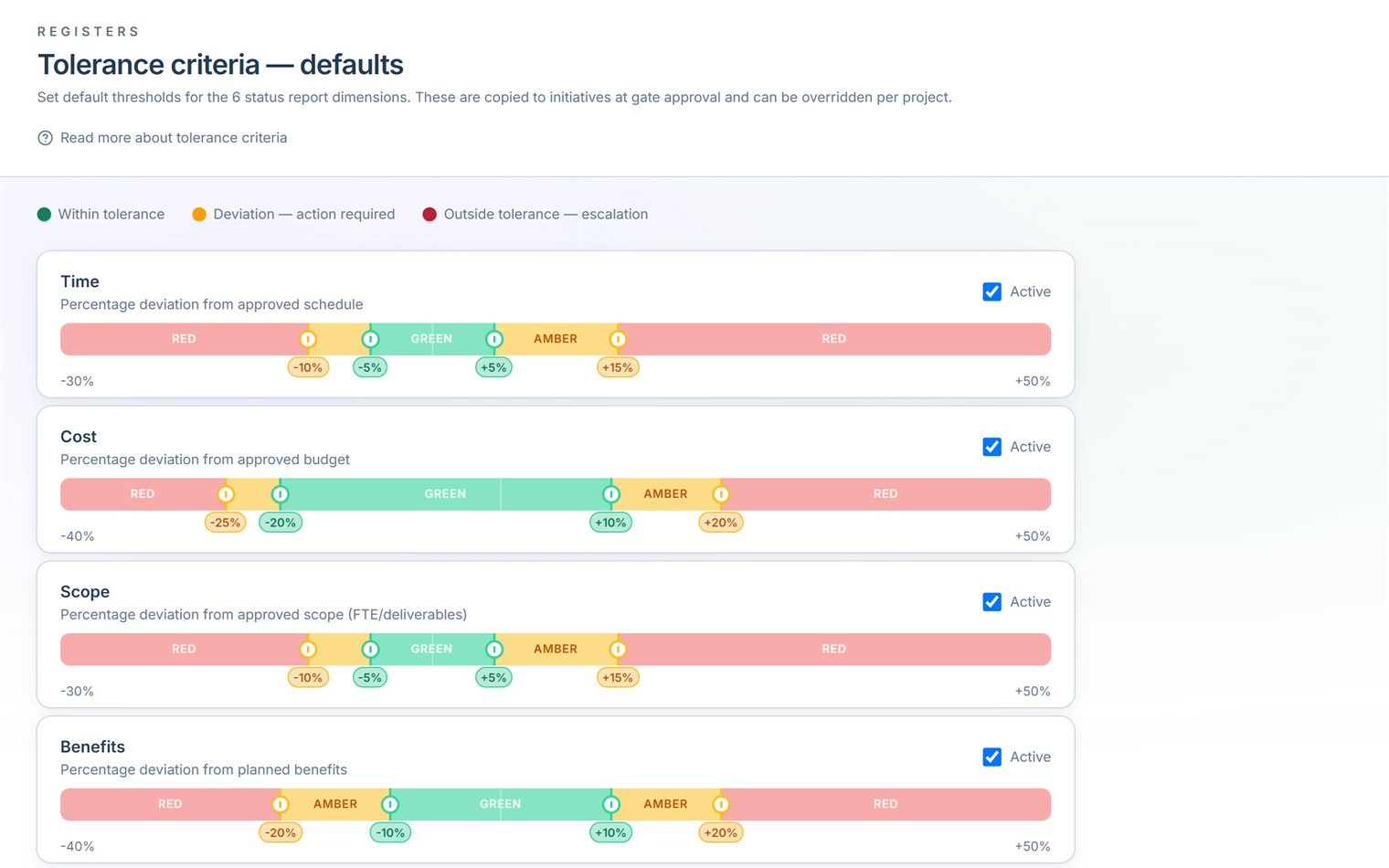Click the +5% slider handle on the Time bar
This screenshot has width=1389, height=868.
click(x=494, y=339)
